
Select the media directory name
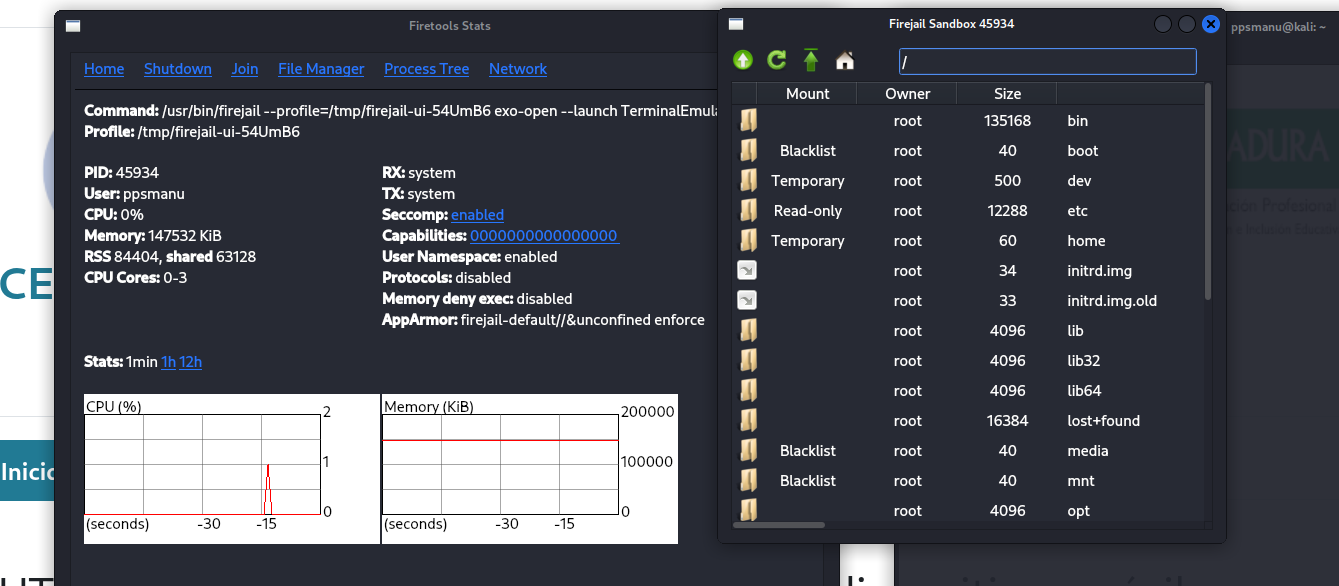coord(1088,451)
